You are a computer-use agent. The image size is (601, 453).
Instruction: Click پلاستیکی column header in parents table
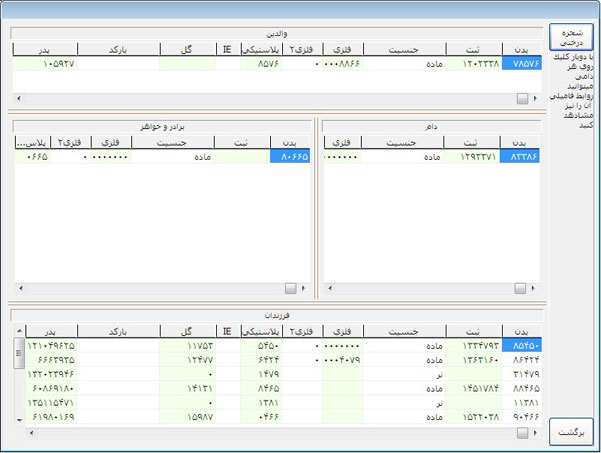click(x=261, y=49)
